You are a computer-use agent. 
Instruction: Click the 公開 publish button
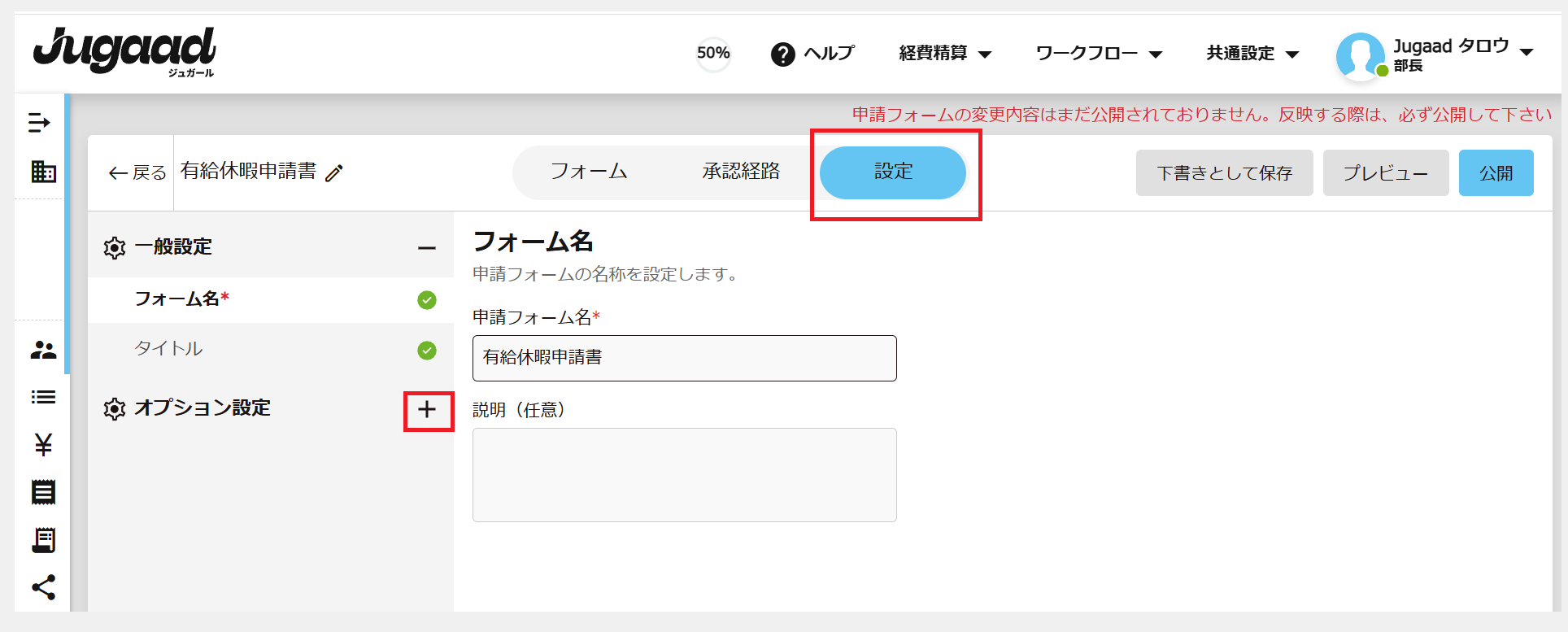(x=1496, y=173)
